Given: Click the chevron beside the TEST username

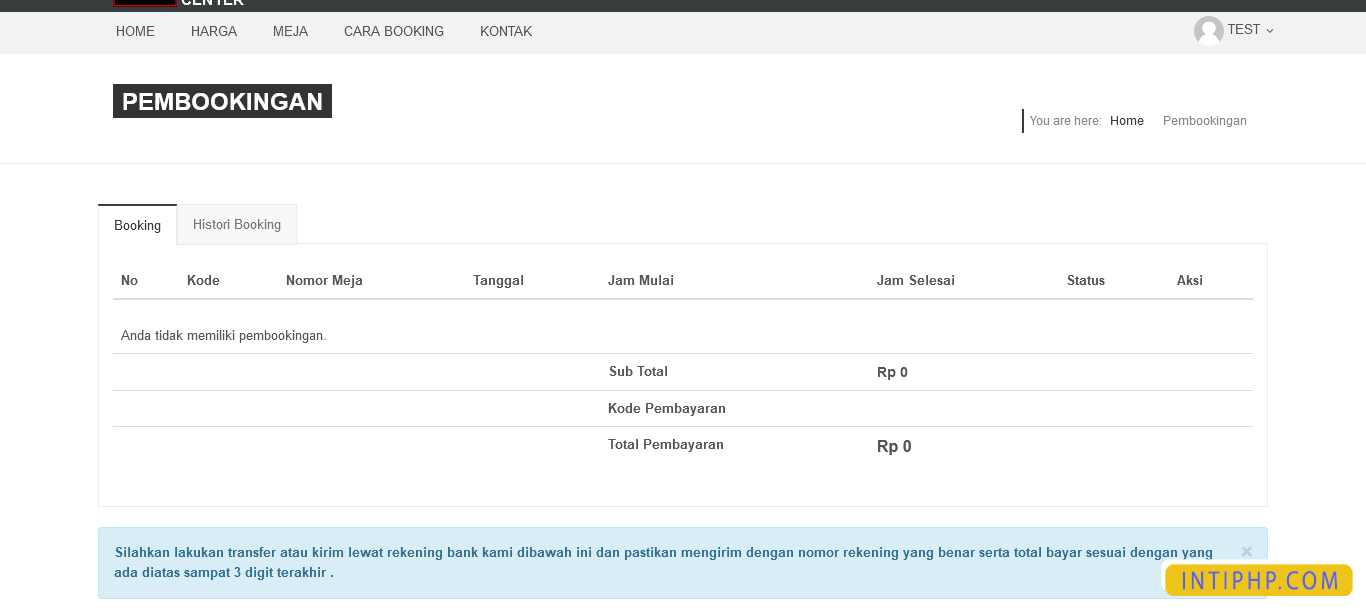Looking at the screenshot, I should pos(1269,30).
